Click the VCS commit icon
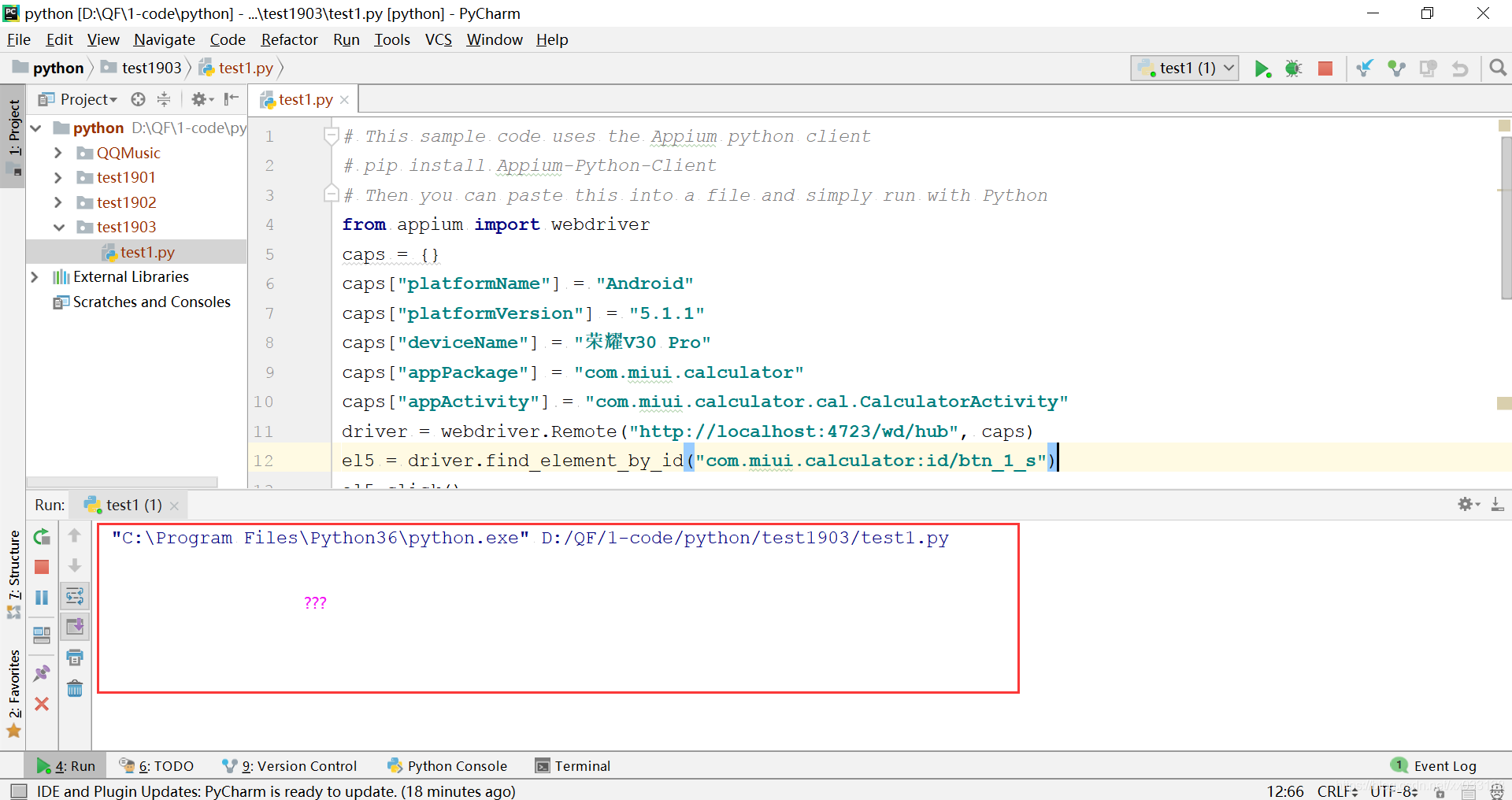This screenshot has width=1512, height=800. (1396, 69)
